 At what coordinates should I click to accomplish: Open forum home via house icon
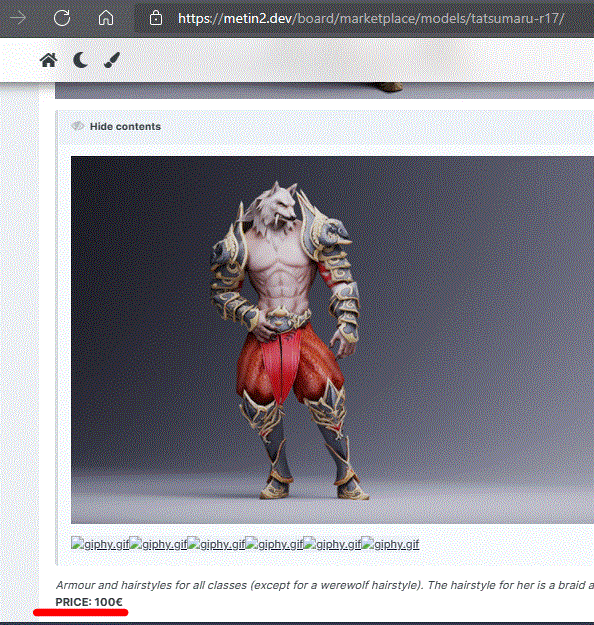pyautogui.click(x=49, y=61)
